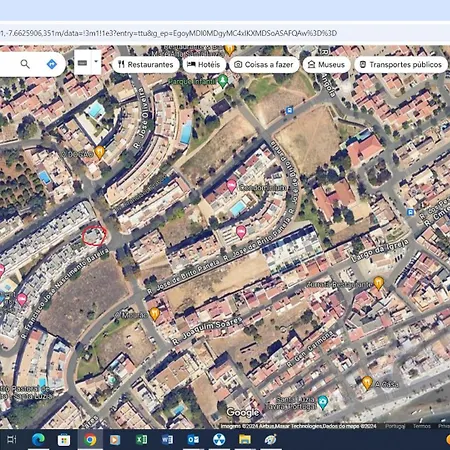Click the Parque Infantil green pin
450x450 pixels.
222,81
